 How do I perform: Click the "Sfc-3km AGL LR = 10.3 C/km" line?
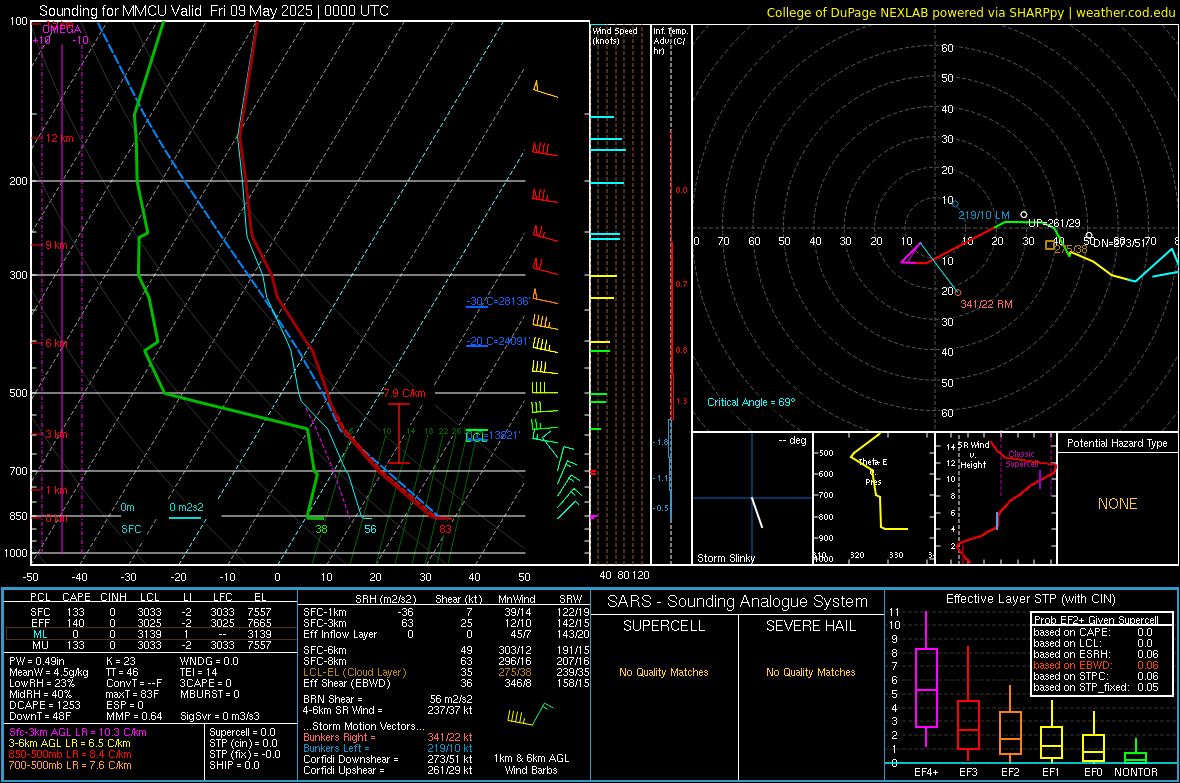point(78,732)
